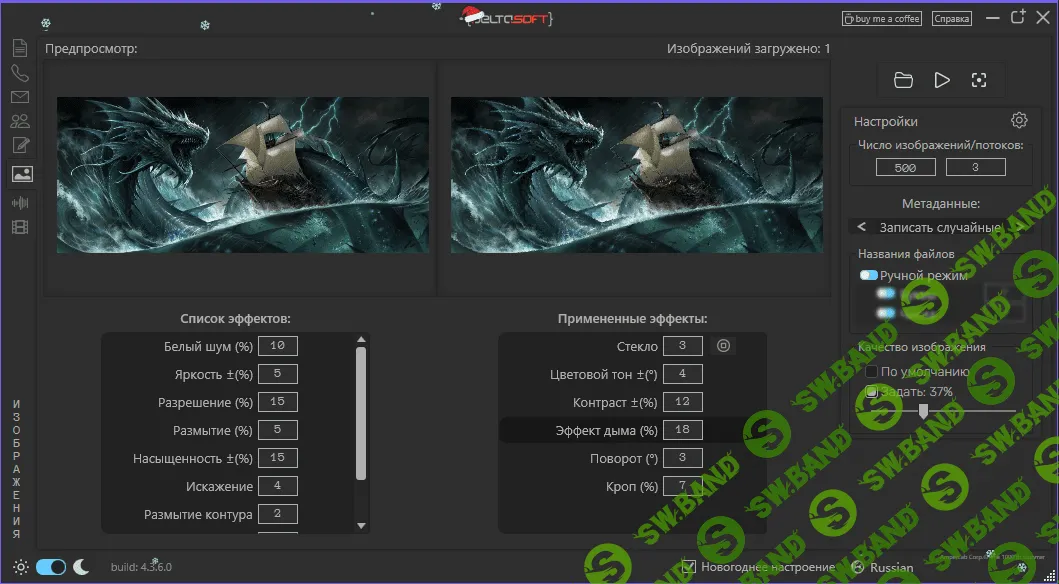Click the Размытие контура value field
Image resolution: width=1059 pixels, height=584 pixels.
pos(278,514)
